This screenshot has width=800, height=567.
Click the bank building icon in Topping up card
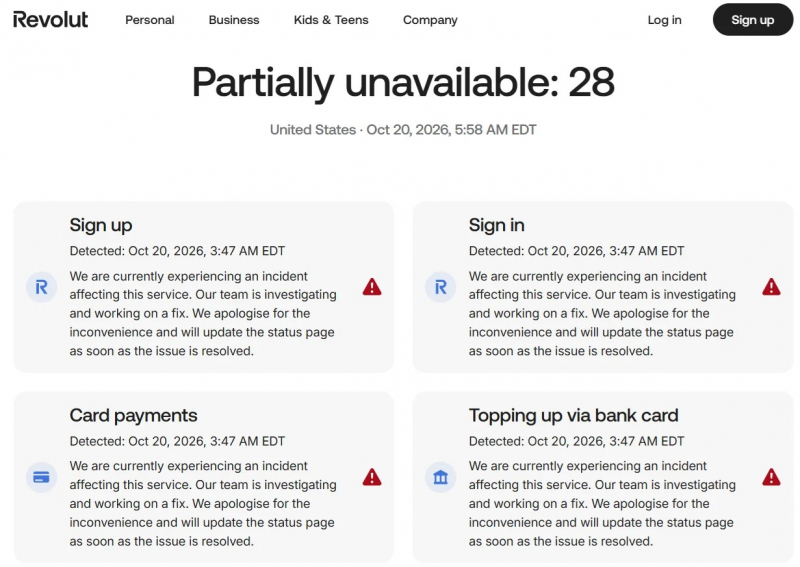click(x=440, y=477)
